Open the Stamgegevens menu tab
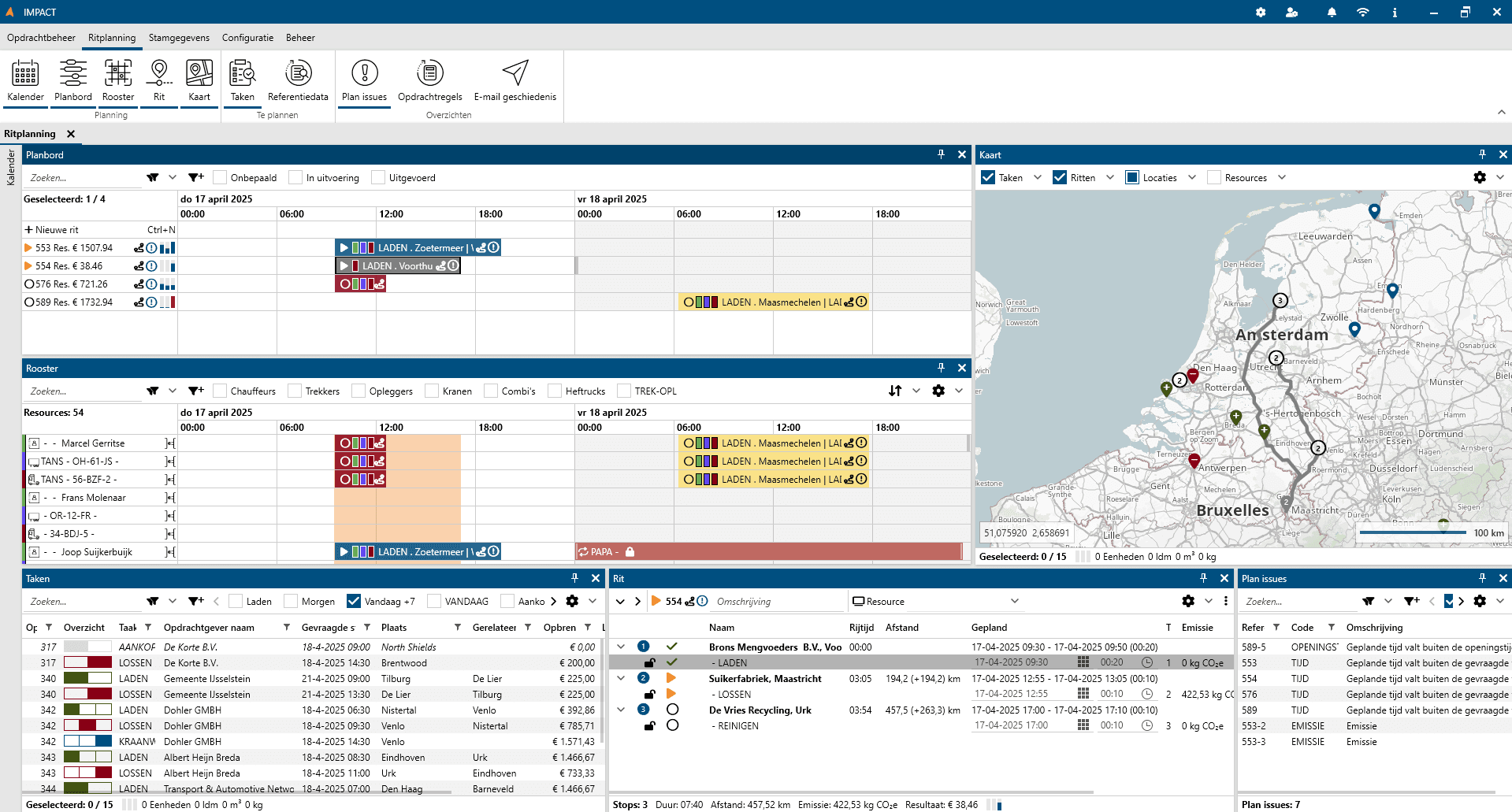Screen dimensions: 1512x812 tap(179, 38)
